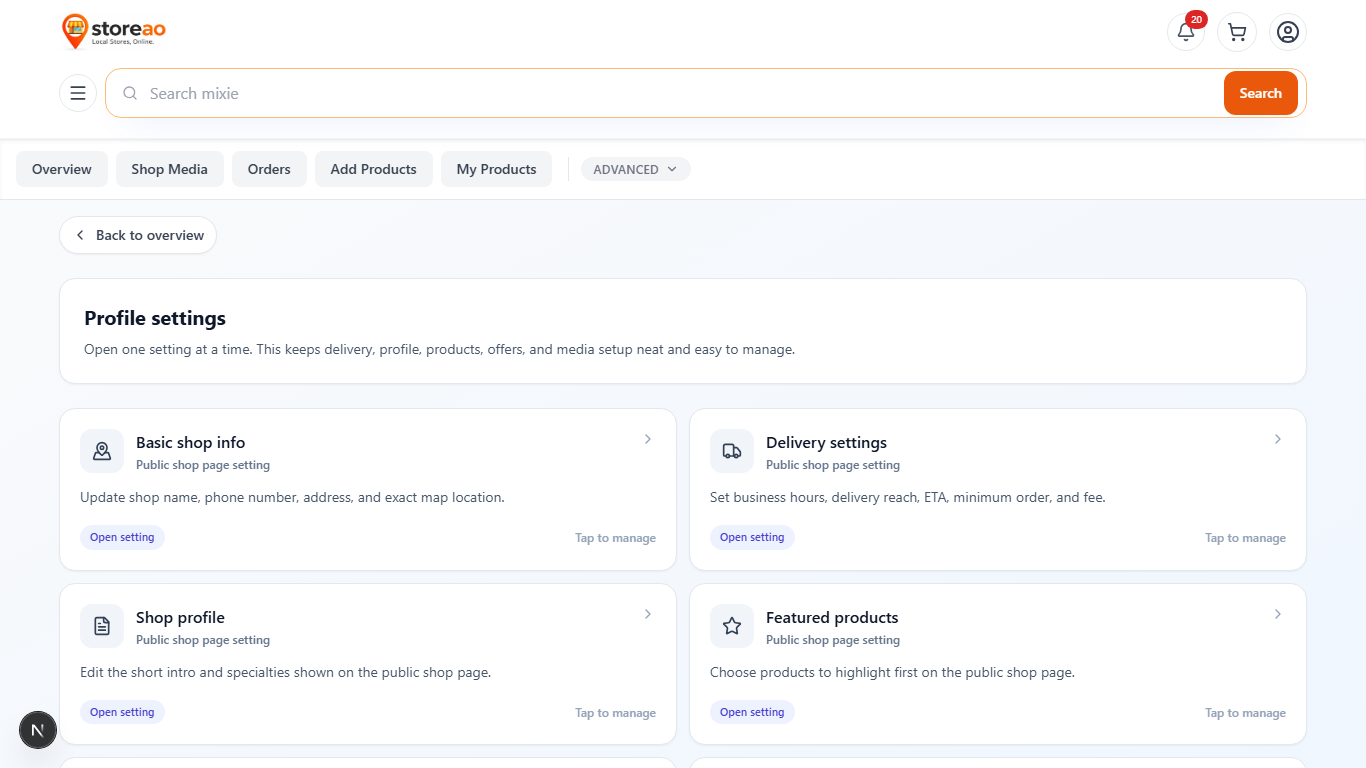
Task: Click chevron on Delivery settings card
Action: (1278, 439)
